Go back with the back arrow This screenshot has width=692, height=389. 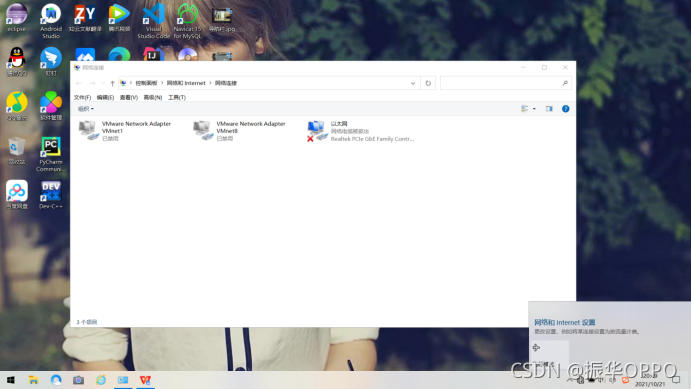point(79,83)
